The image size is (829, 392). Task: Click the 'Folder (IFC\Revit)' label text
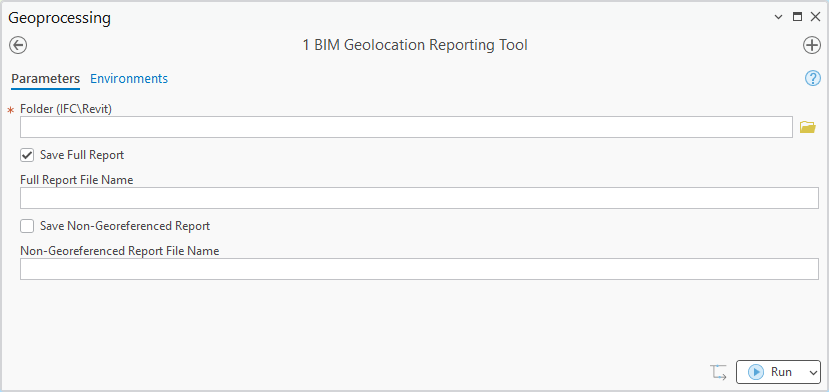tap(66, 109)
